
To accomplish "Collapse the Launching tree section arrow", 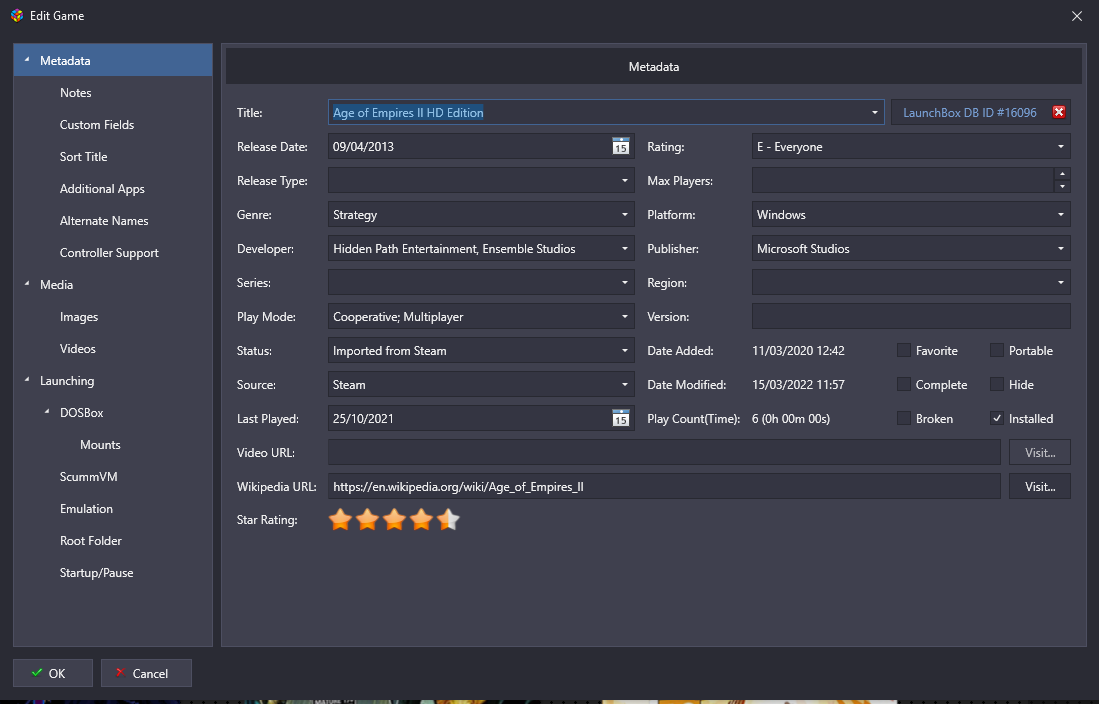I will pos(27,380).
